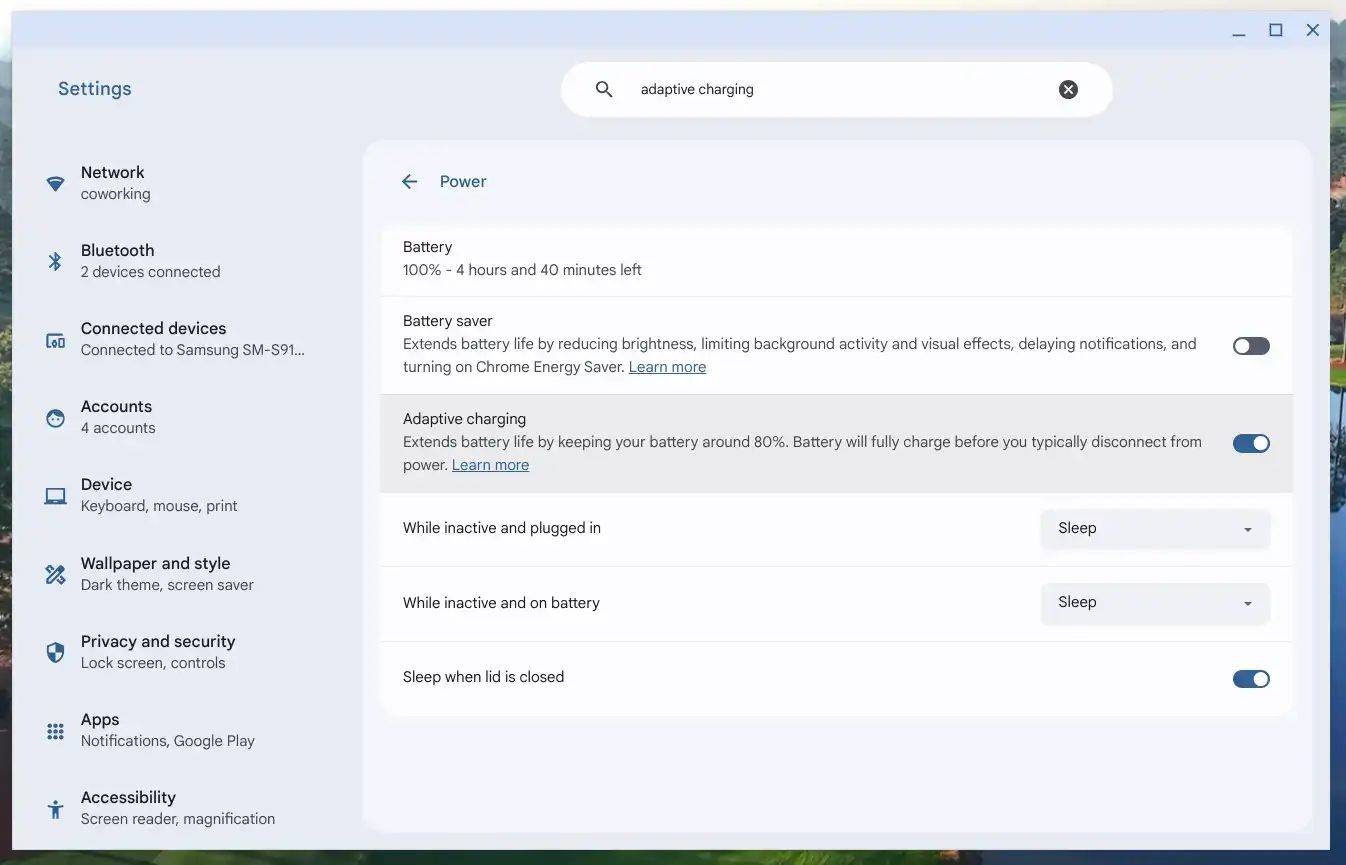Click the "While inactive and plugged in" label

pos(502,528)
